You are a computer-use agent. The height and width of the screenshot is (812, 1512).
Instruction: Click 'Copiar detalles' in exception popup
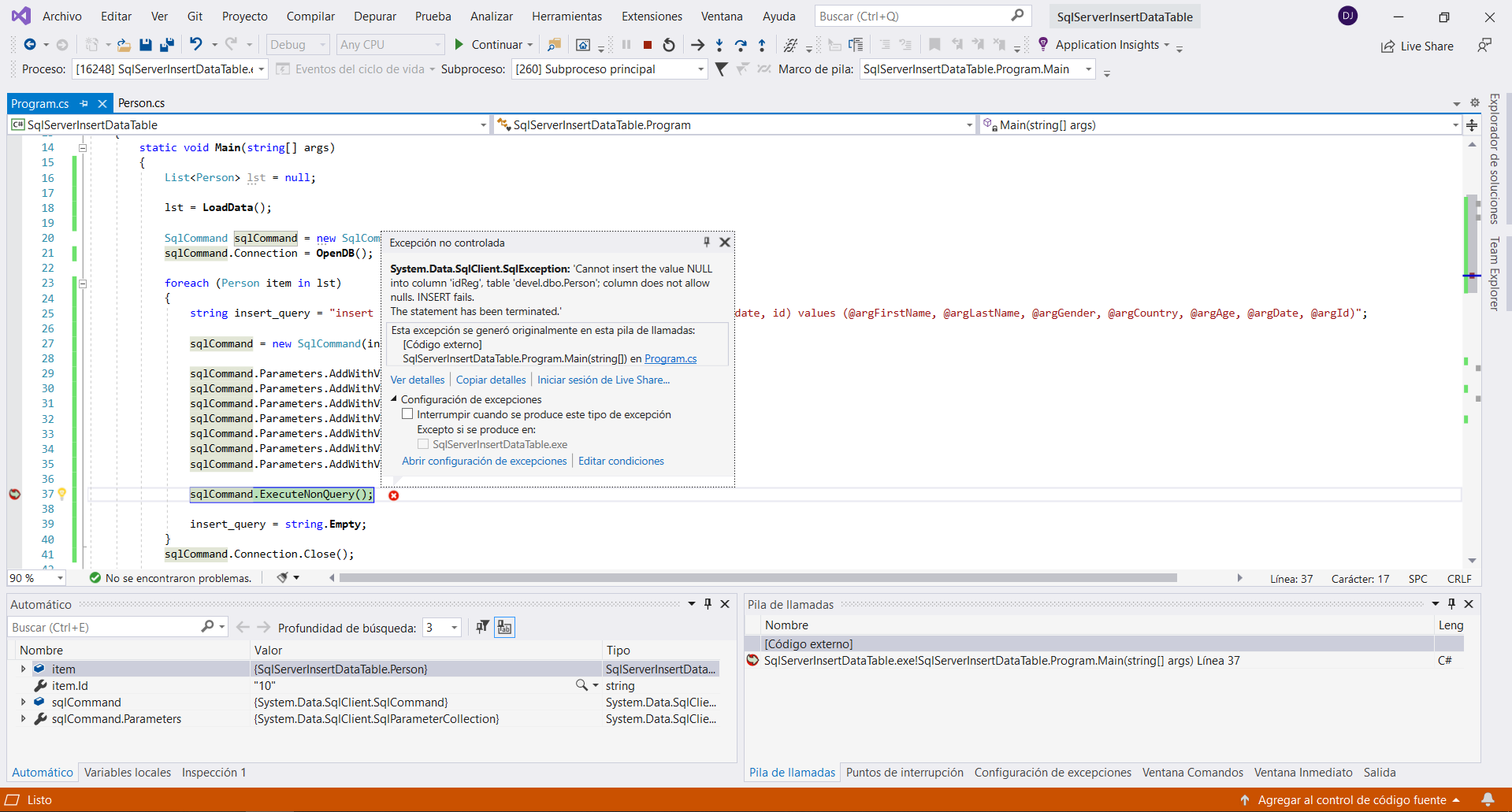click(x=490, y=380)
